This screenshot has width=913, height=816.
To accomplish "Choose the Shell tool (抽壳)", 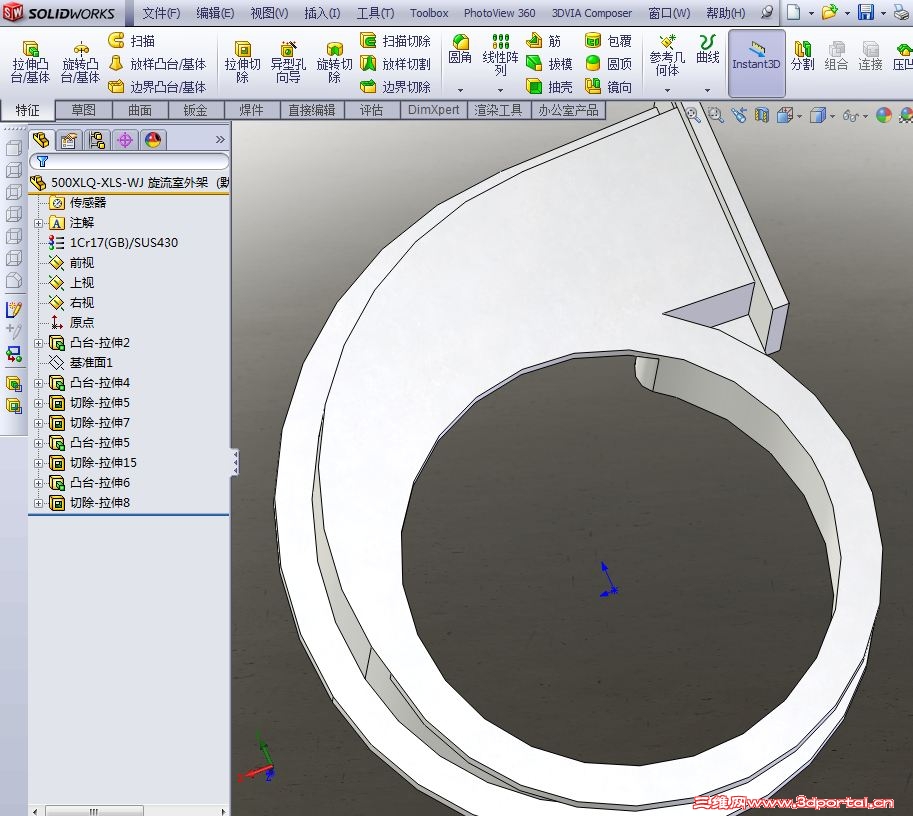I will click(549, 87).
